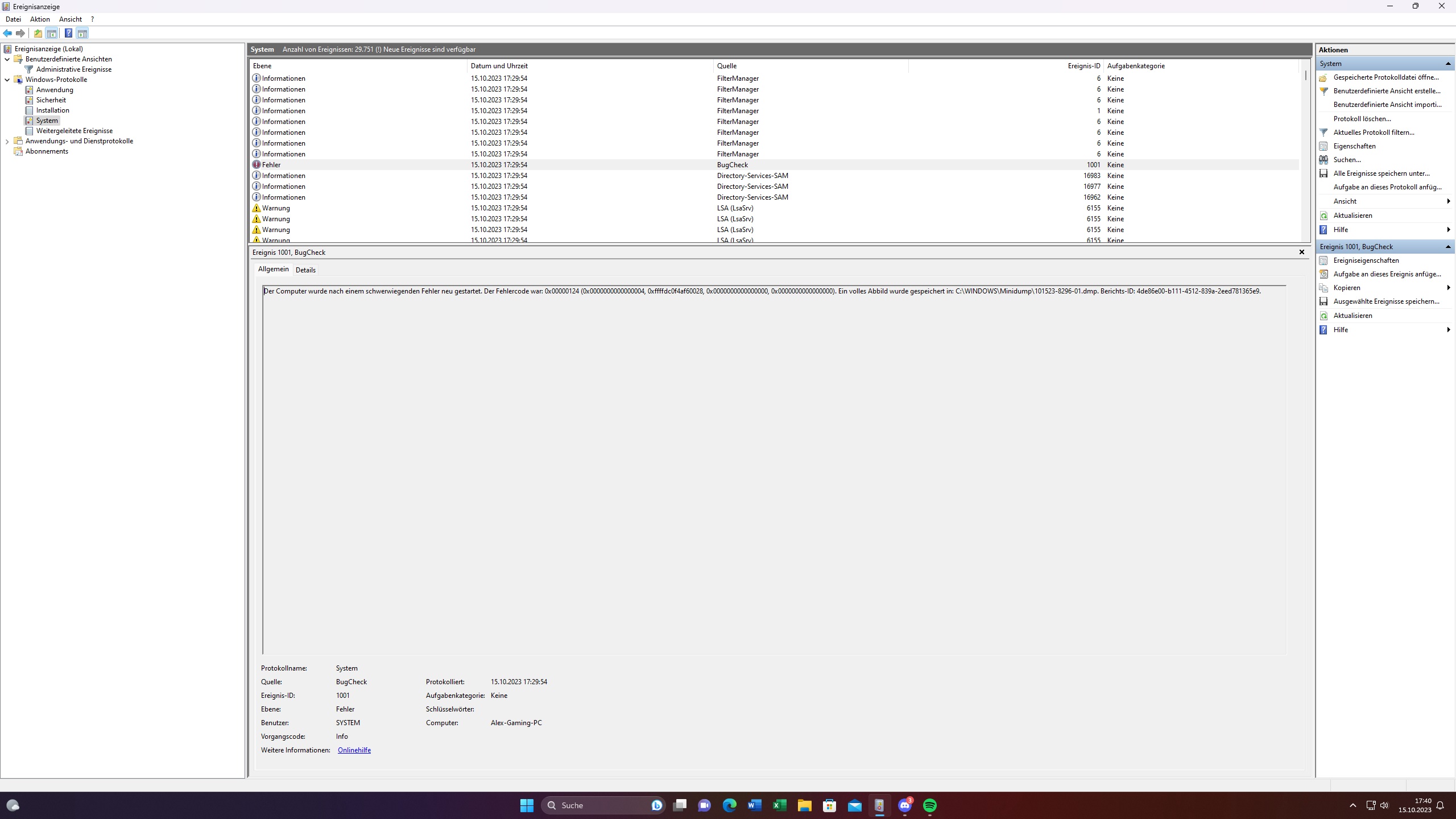Collapse the Windows-Protokolle tree node
This screenshot has height=819, width=1456.
click(7, 80)
